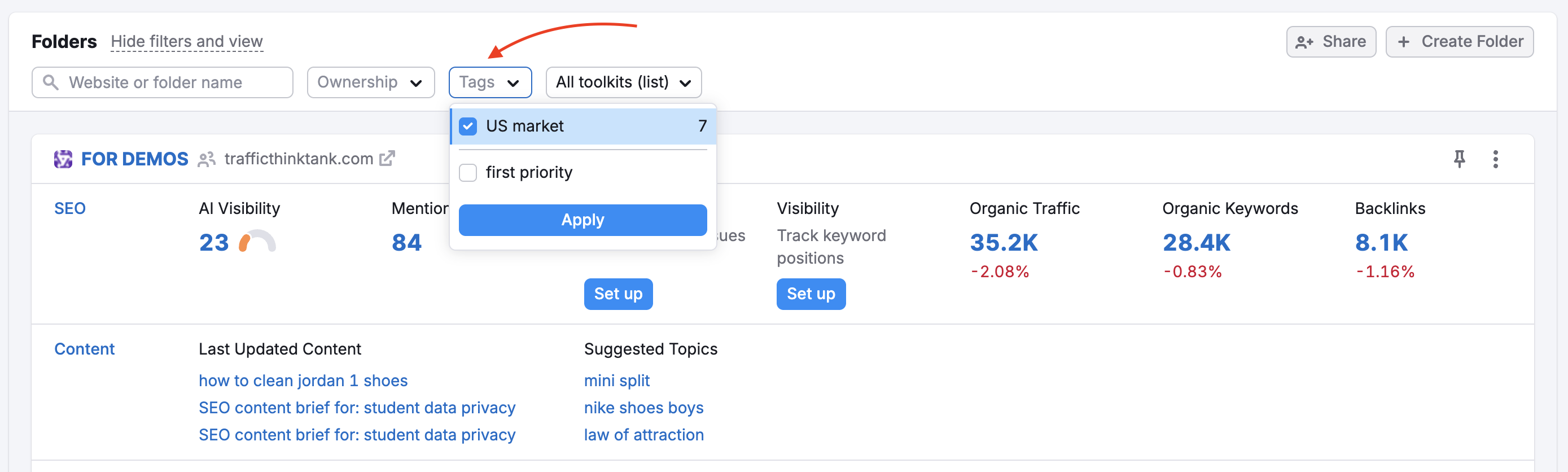Open the three-dot more options menu
This screenshot has height=472, width=1568.
tap(1495, 159)
